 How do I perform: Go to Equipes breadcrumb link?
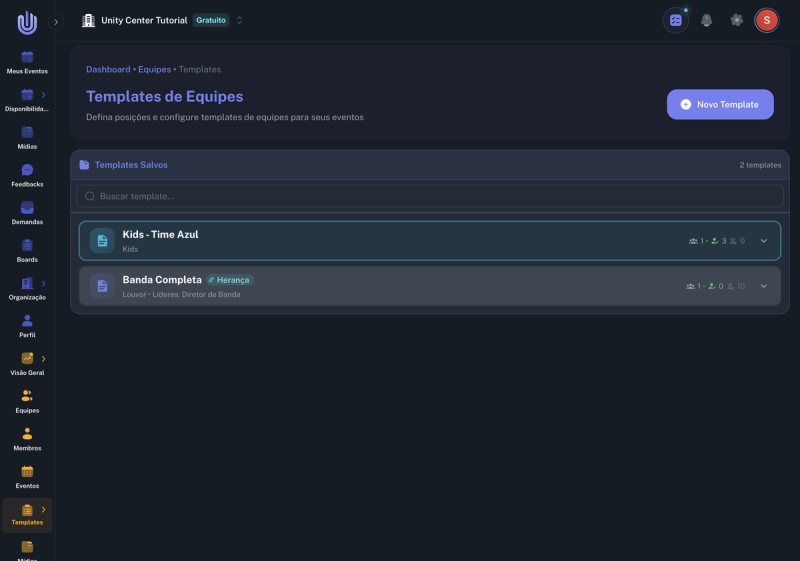coord(155,69)
